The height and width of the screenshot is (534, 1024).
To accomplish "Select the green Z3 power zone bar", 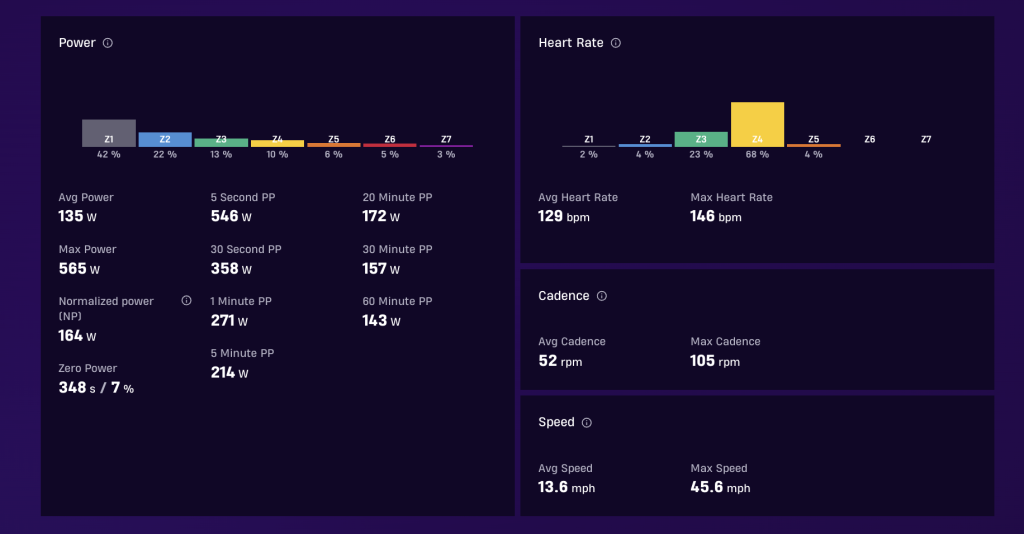I will point(221,142).
